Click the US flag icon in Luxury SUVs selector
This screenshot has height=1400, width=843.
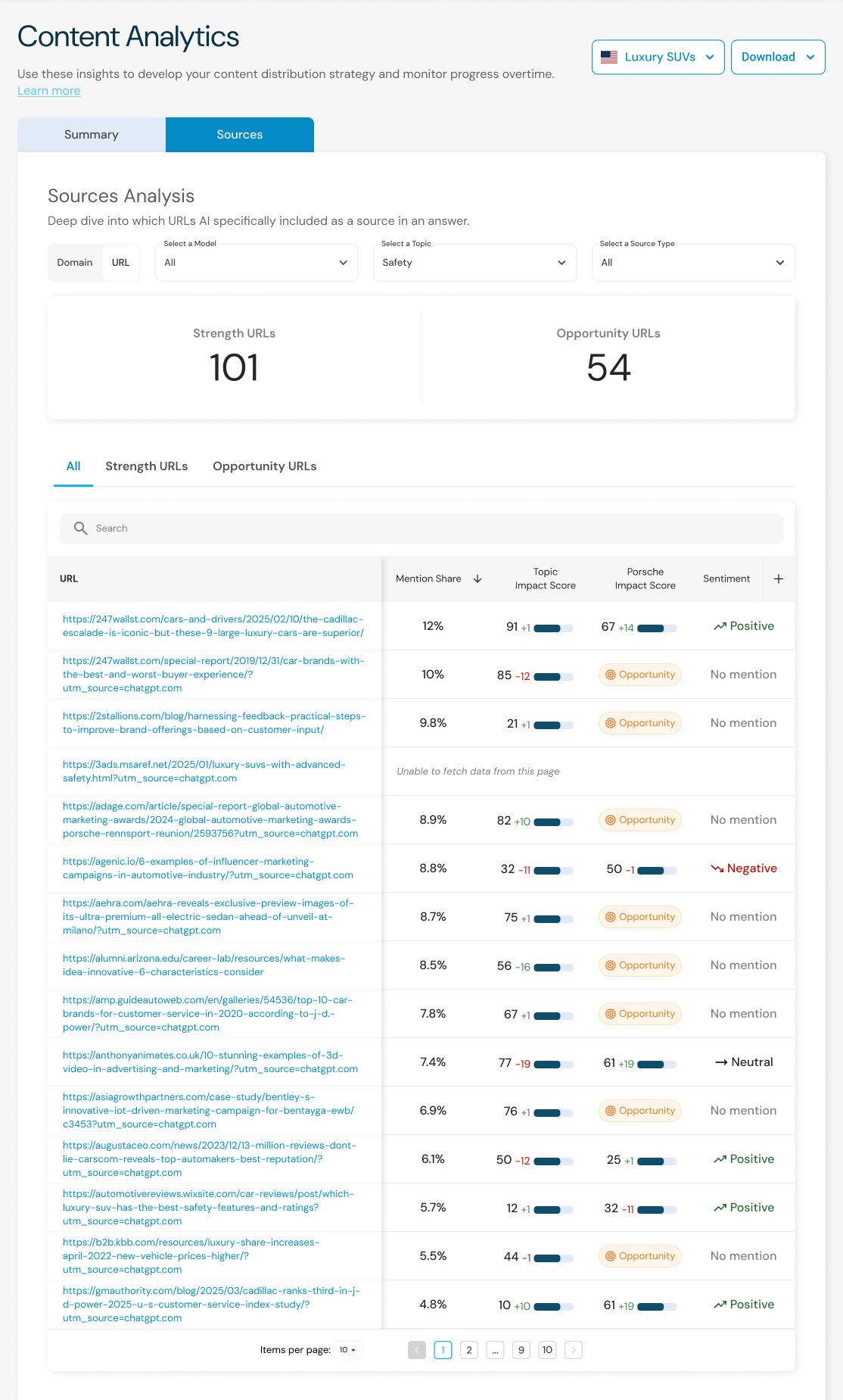click(609, 57)
